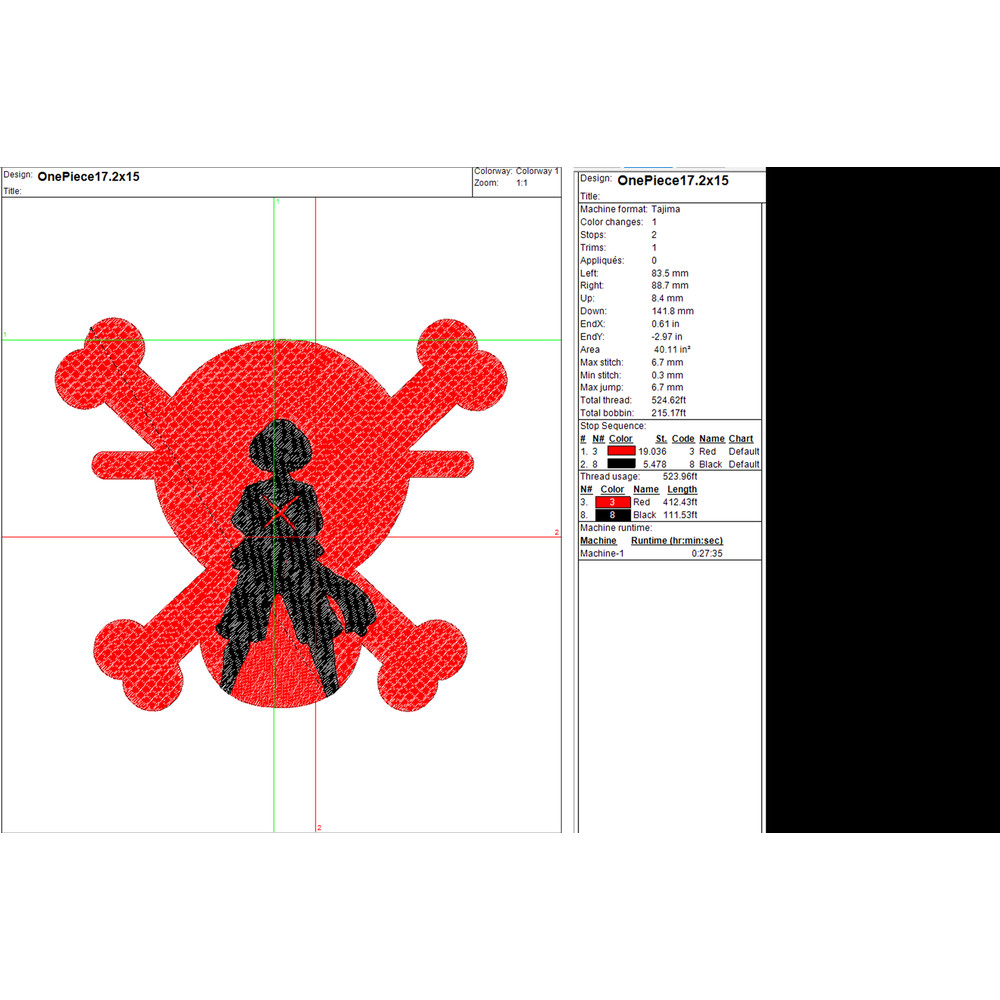Select the Machine-1 runtime entry

(602, 554)
